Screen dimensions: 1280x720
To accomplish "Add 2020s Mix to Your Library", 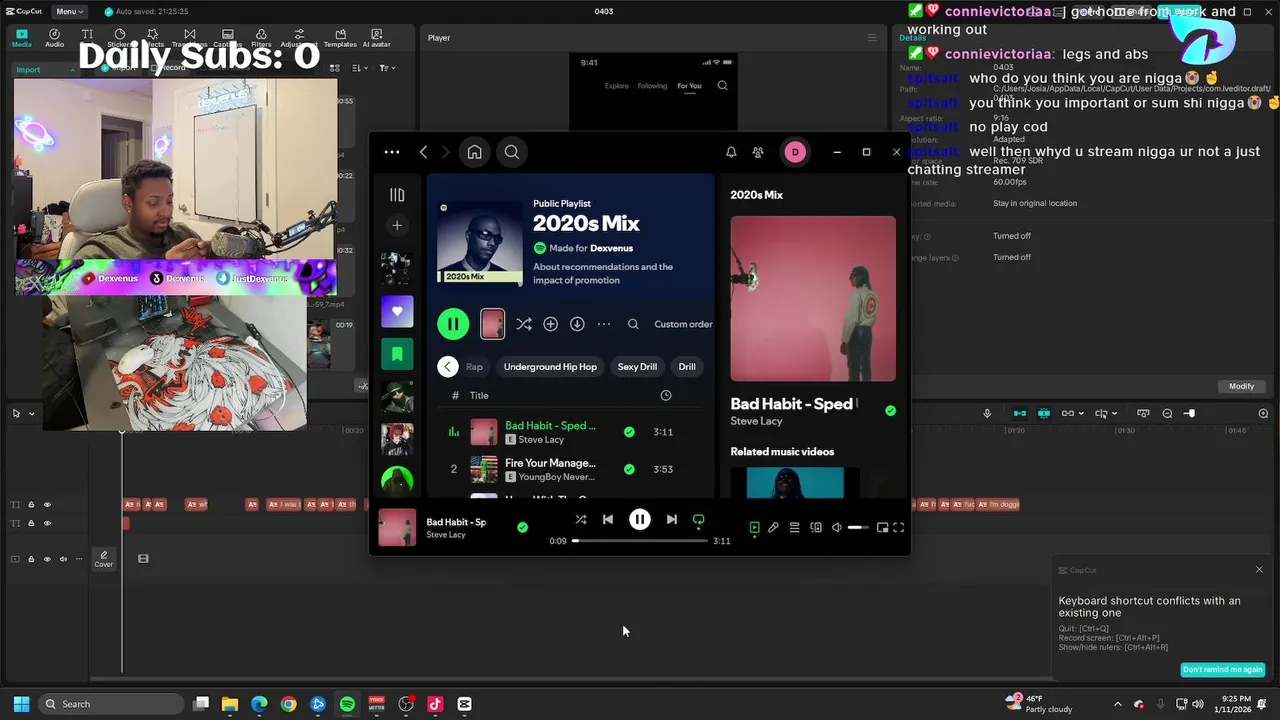I will (x=550, y=324).
